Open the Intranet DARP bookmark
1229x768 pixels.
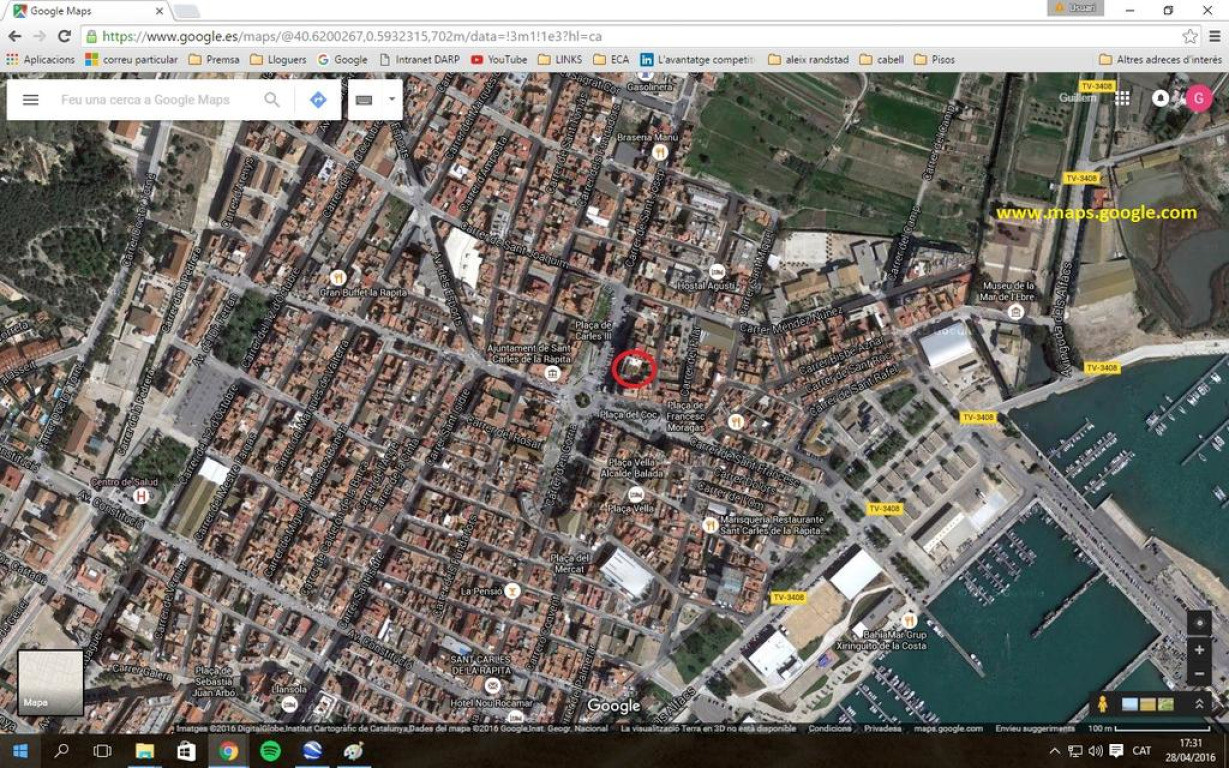coord(418,60)
